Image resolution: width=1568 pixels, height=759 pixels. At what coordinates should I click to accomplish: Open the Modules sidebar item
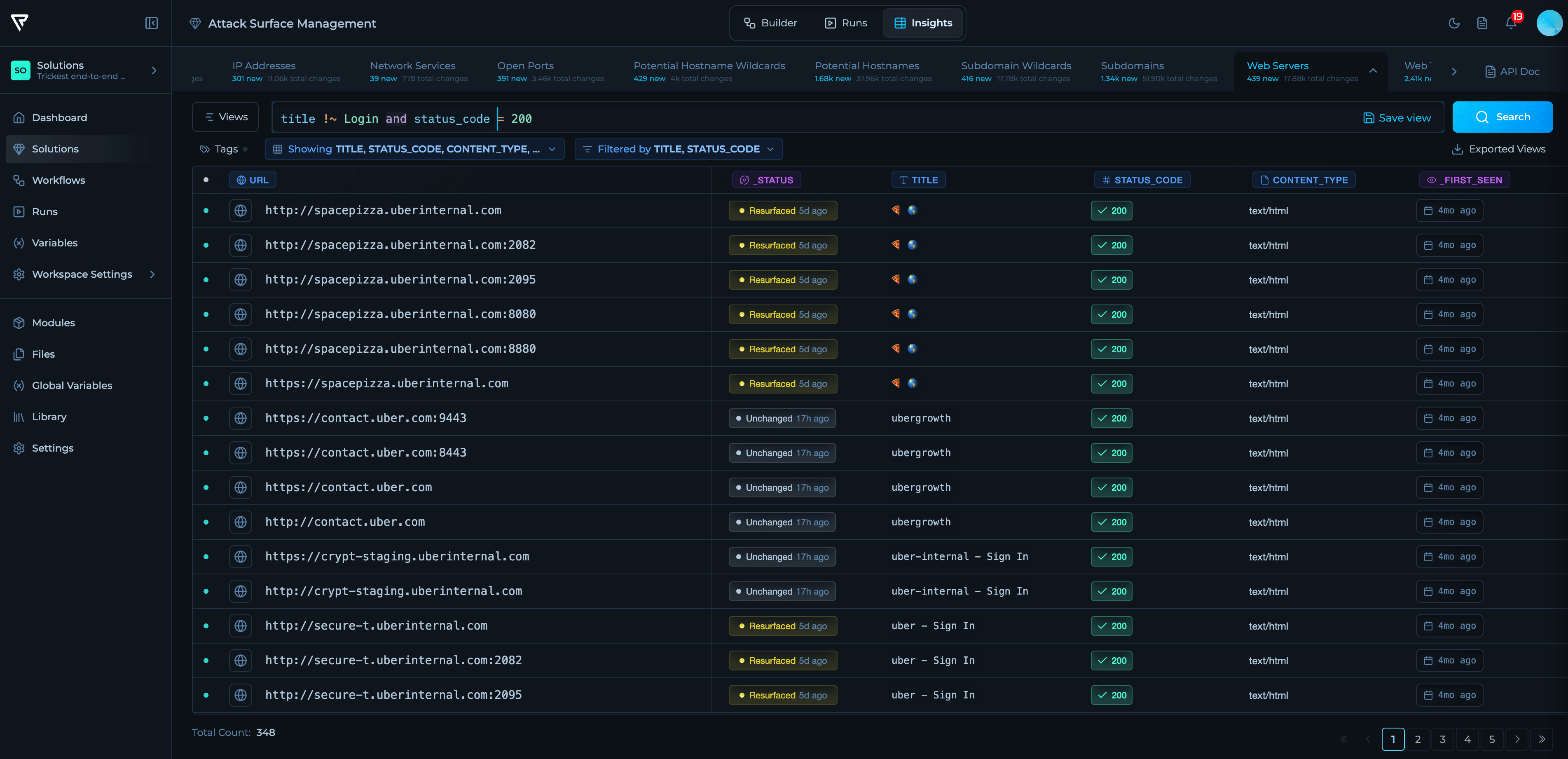pos(54,323)
